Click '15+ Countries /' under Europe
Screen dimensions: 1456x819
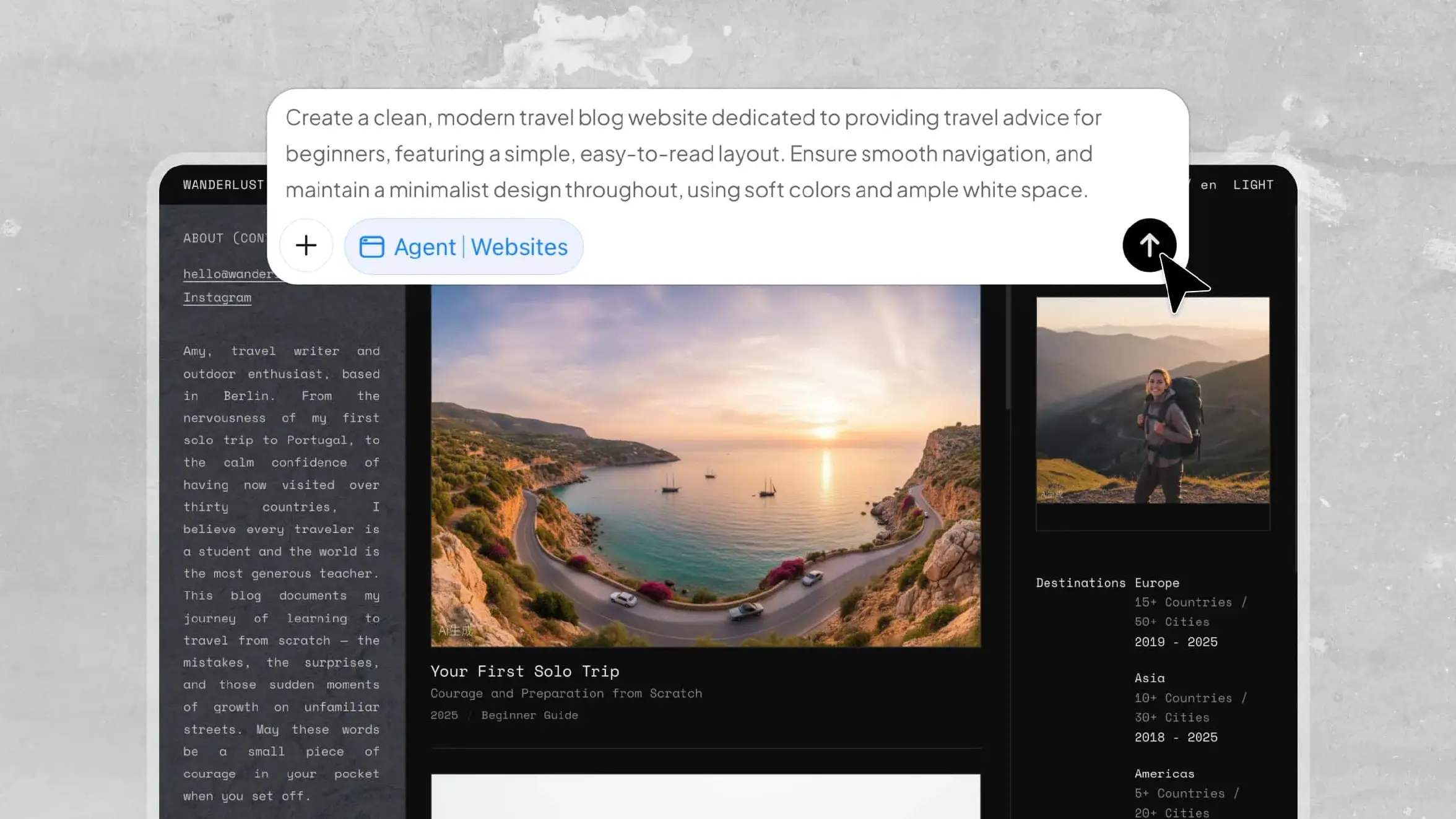pyautogui.click(x=1190, y=602)
